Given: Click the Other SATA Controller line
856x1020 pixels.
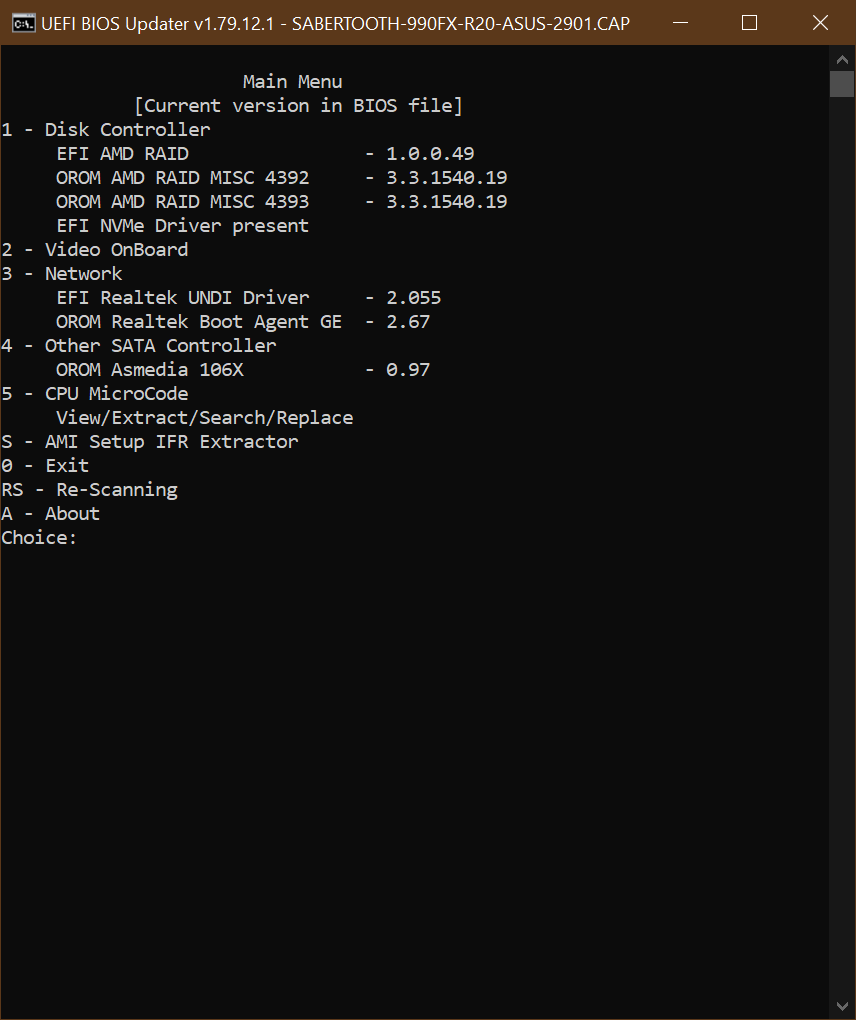Looking at the screenshot, I should coord(139,346).
